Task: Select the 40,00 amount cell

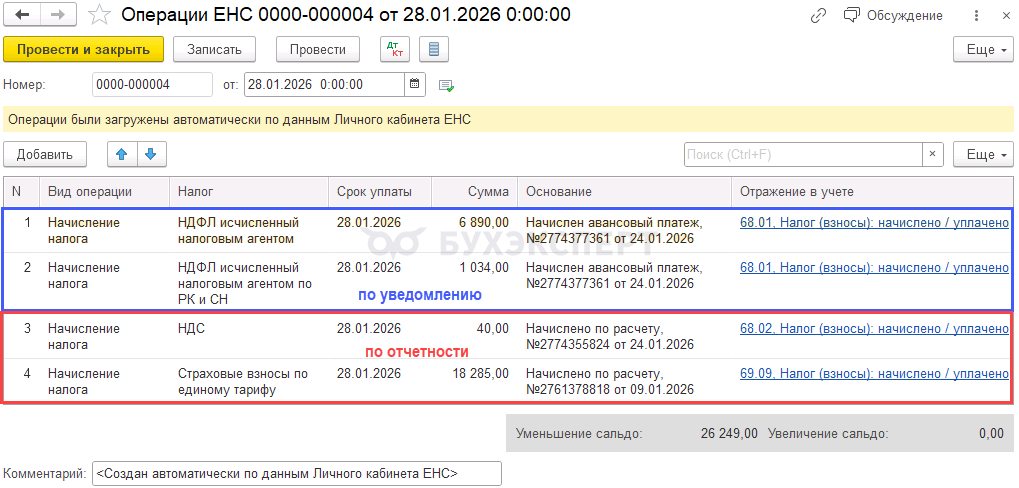Action: (474, 337)
